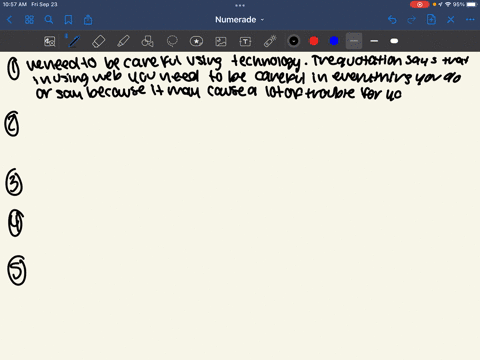Open the Numerade document title dropdown
Viewport: 480px width, 360px height.
[x=240, y=20]
